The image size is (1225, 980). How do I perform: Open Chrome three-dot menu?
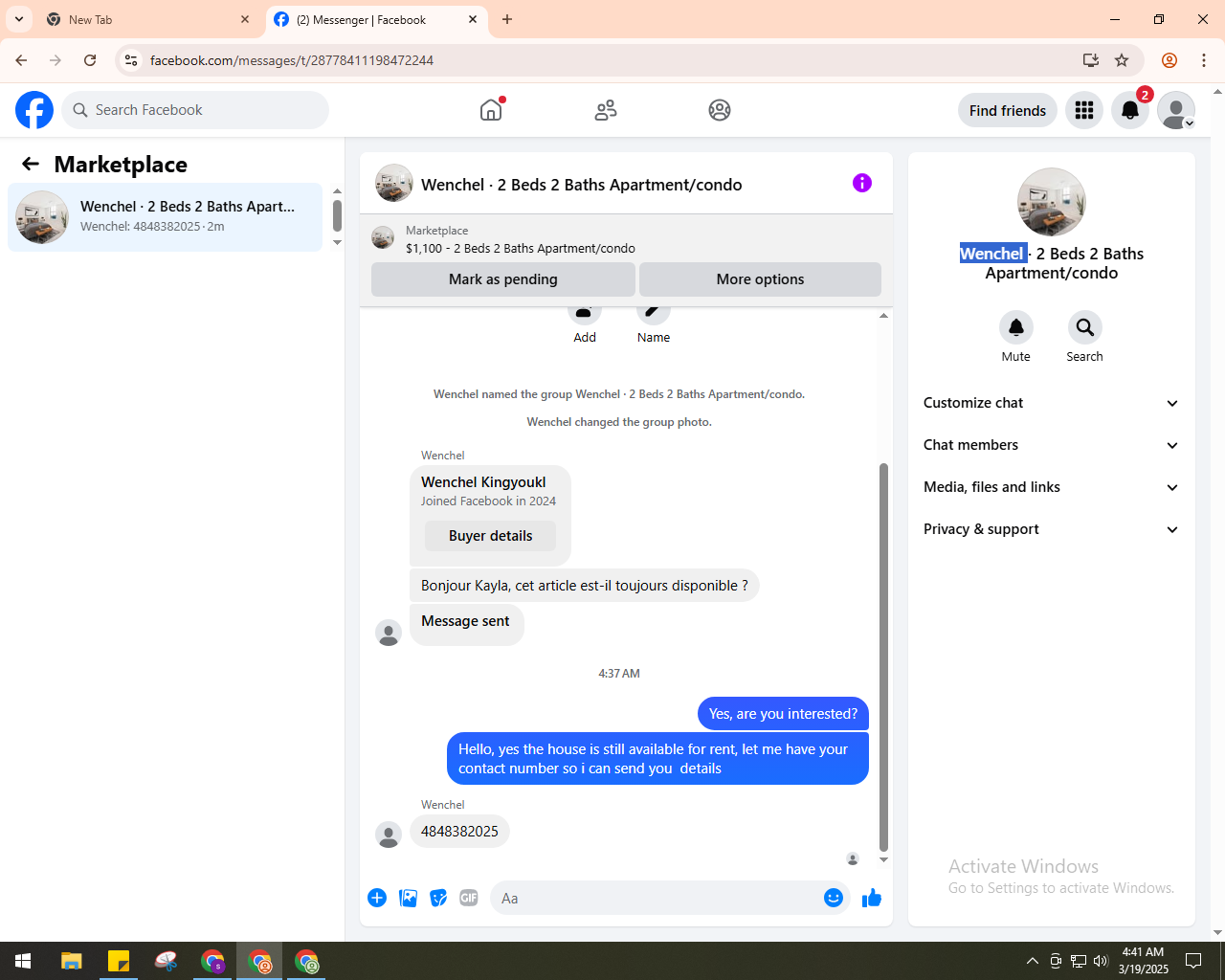point(1204,60)
